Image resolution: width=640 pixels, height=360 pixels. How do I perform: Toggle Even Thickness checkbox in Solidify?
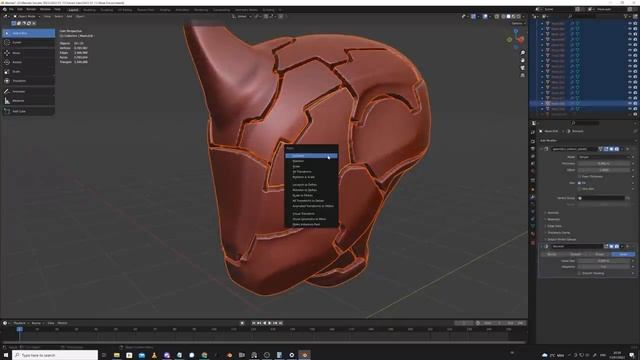tap(580, 176)
